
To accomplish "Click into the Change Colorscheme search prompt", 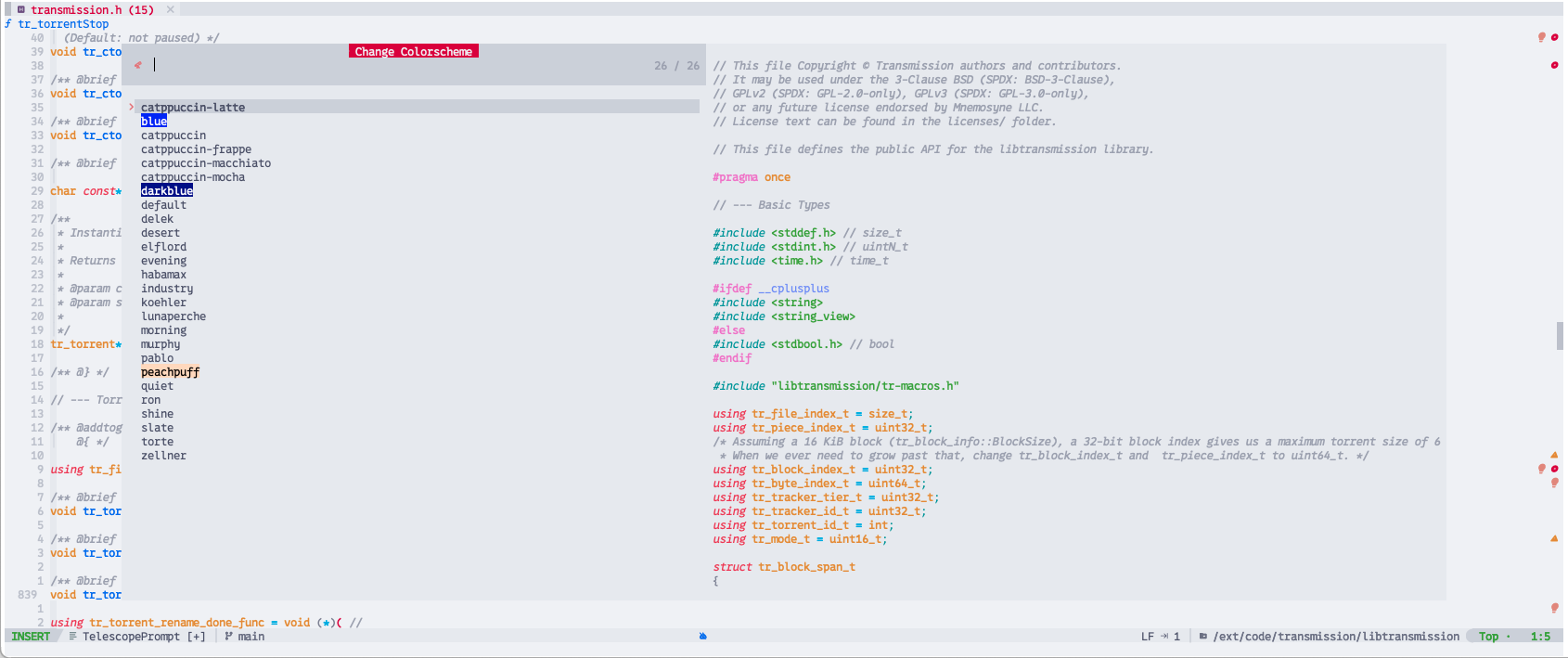I will coord(371,65).
